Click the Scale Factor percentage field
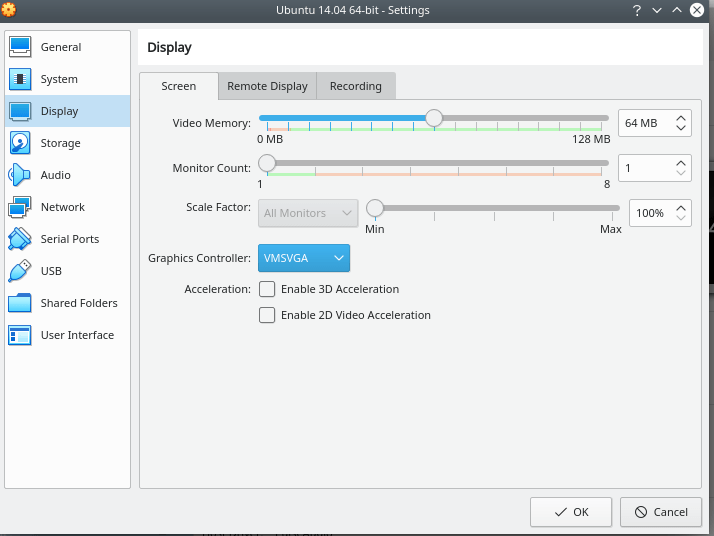714x536 pixels. pyautogui.click(x=650, y=213)
